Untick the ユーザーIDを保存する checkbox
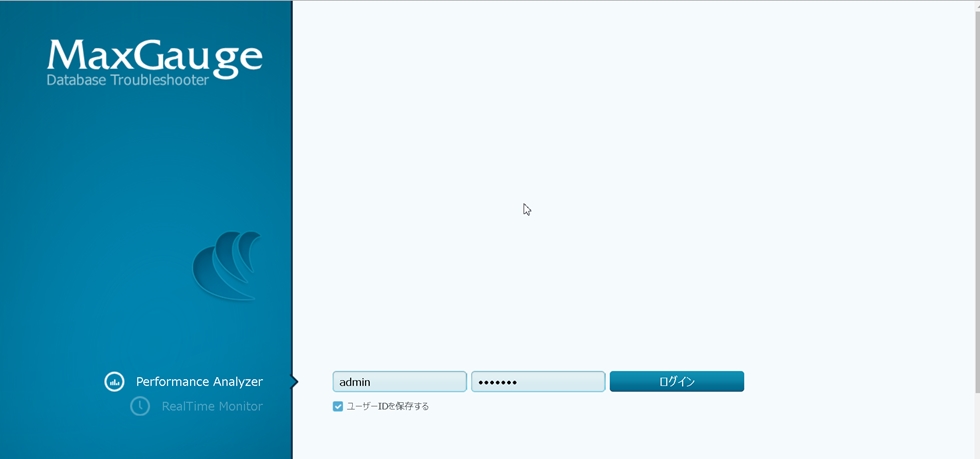 (x=338, y=406)
